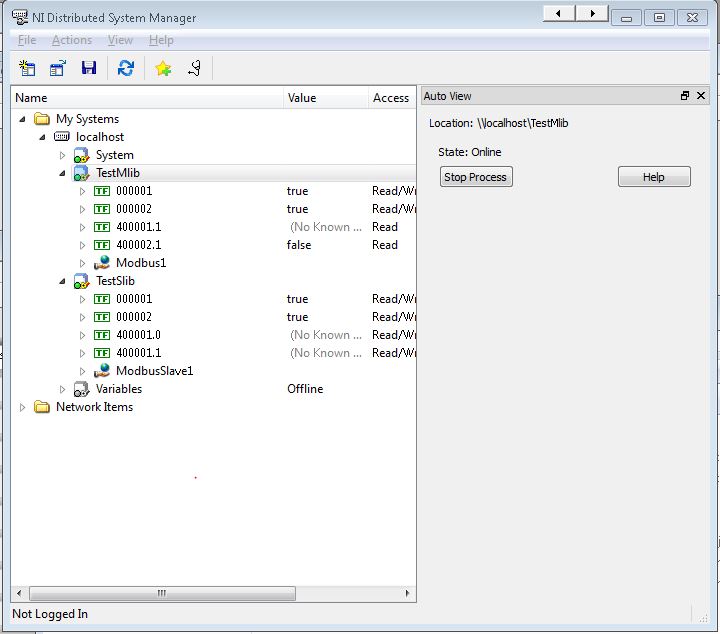Expand the Modbus1 node
Image resolution: width=720 pixels, height=634 pixels.
83,264
